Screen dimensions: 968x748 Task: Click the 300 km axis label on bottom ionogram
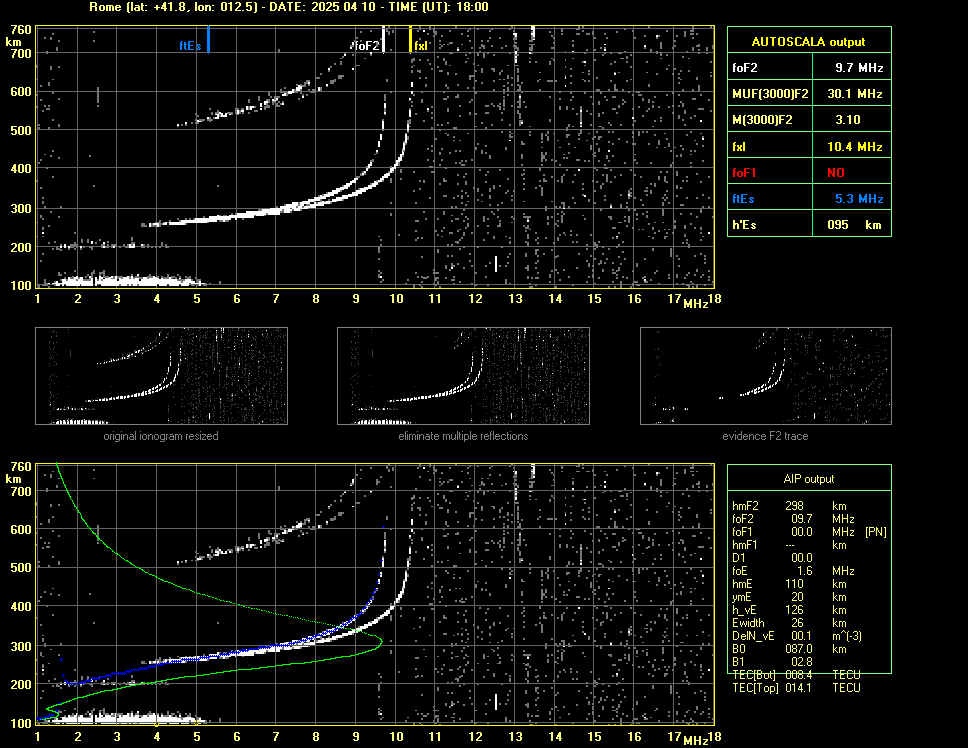(x=20, y=646)
